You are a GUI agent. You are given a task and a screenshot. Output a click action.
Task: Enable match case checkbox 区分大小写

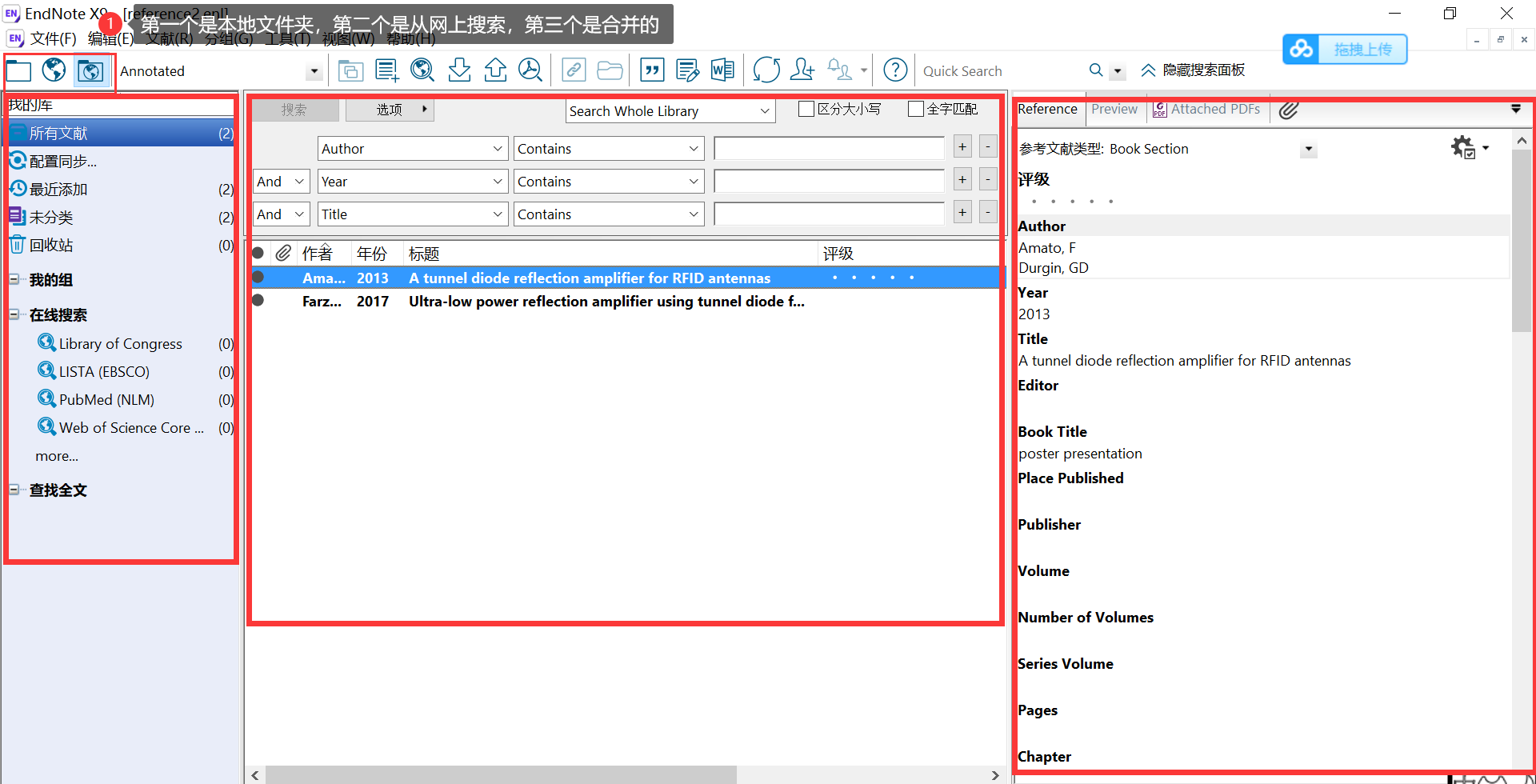[806, 109]
